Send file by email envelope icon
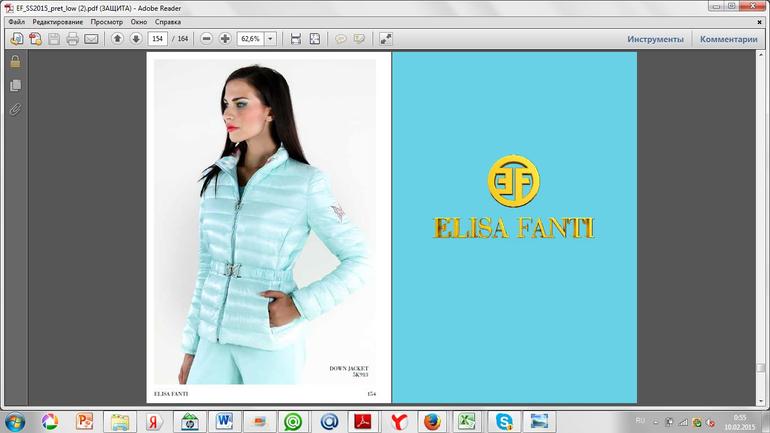The height and width of the screenshot is (433, 770). [x=91, y=39]
